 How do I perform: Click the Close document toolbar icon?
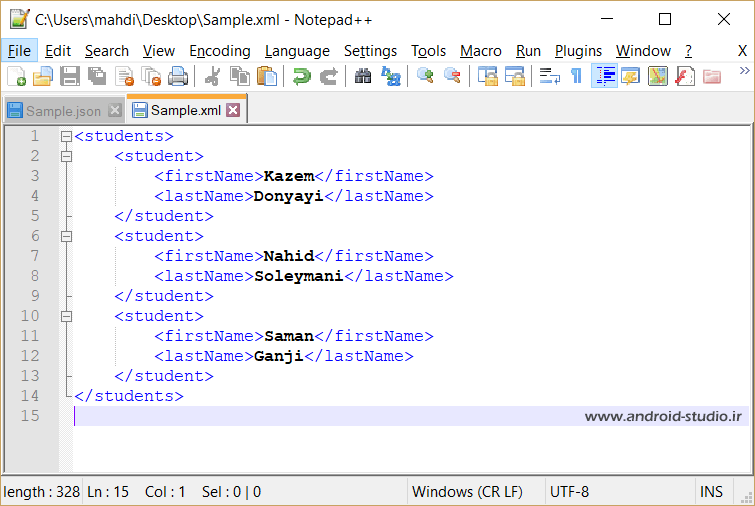125,77
